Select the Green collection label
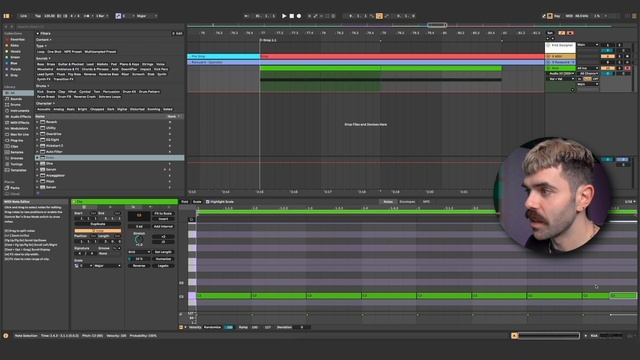 (15, 58)
